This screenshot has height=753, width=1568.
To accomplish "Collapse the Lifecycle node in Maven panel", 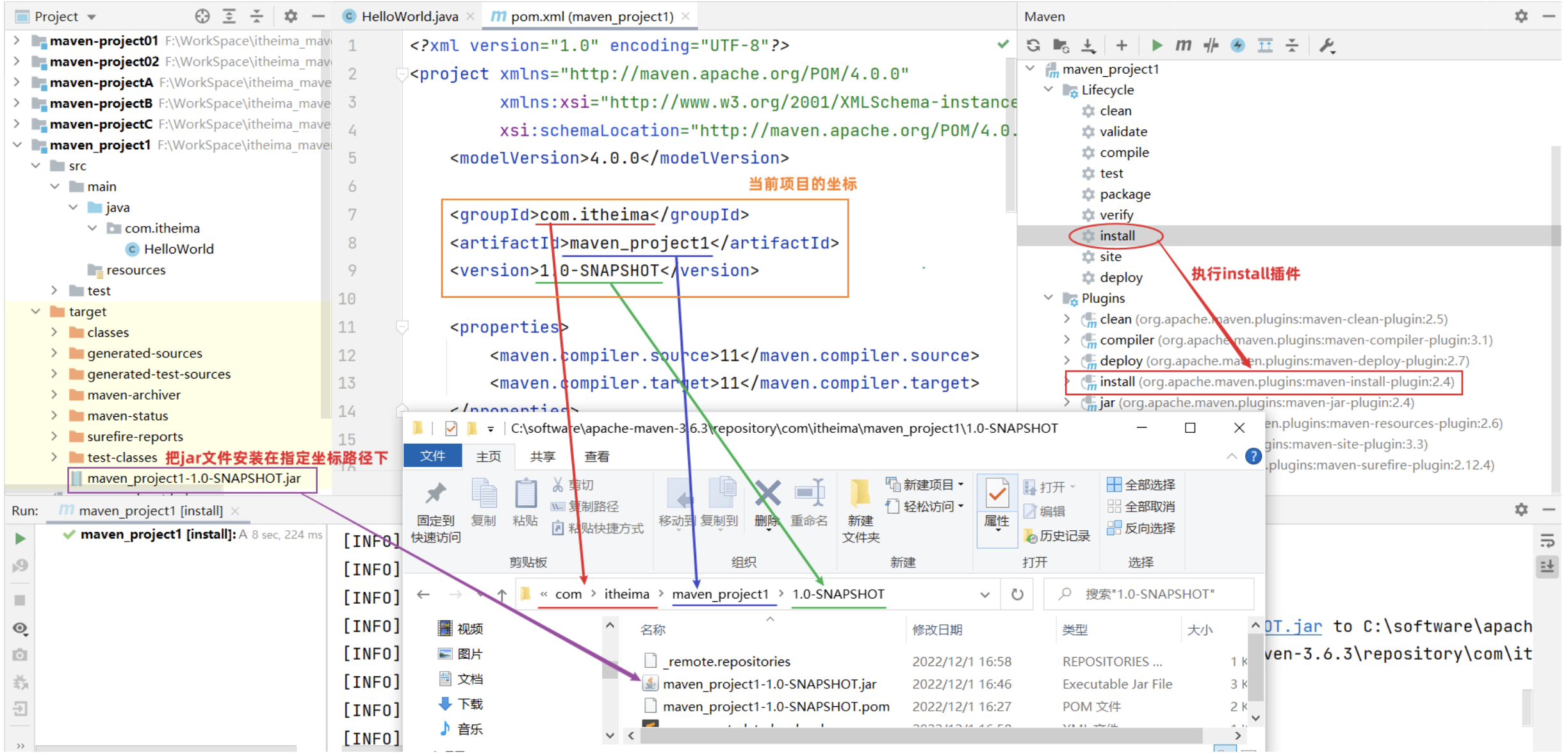I will click(x=1049, y=90).
